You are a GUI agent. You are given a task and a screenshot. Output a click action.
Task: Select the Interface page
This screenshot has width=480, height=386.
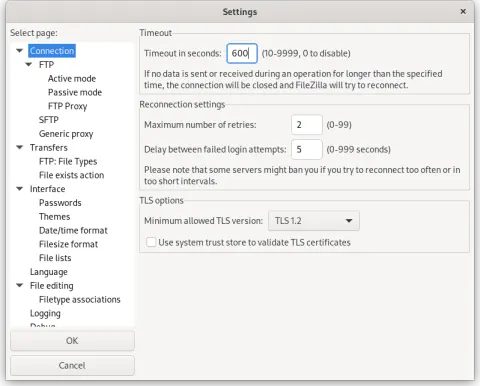pyautogui.click(x=48, y=189)
